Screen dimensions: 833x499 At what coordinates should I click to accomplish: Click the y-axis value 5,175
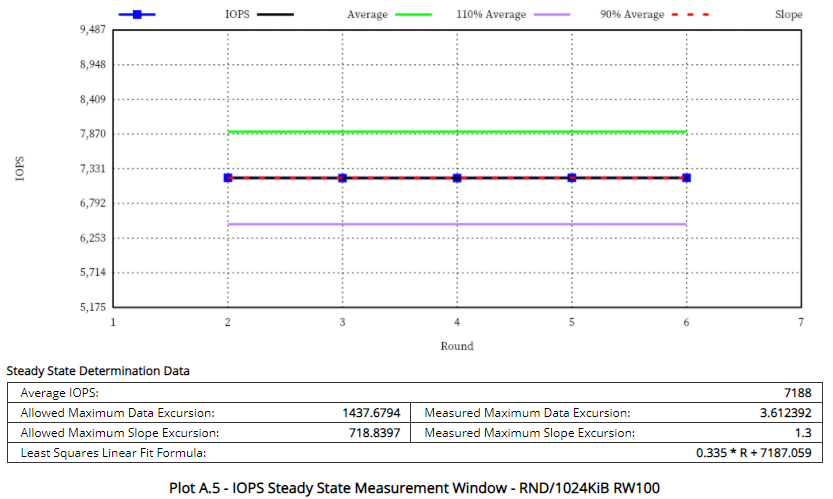93,307
